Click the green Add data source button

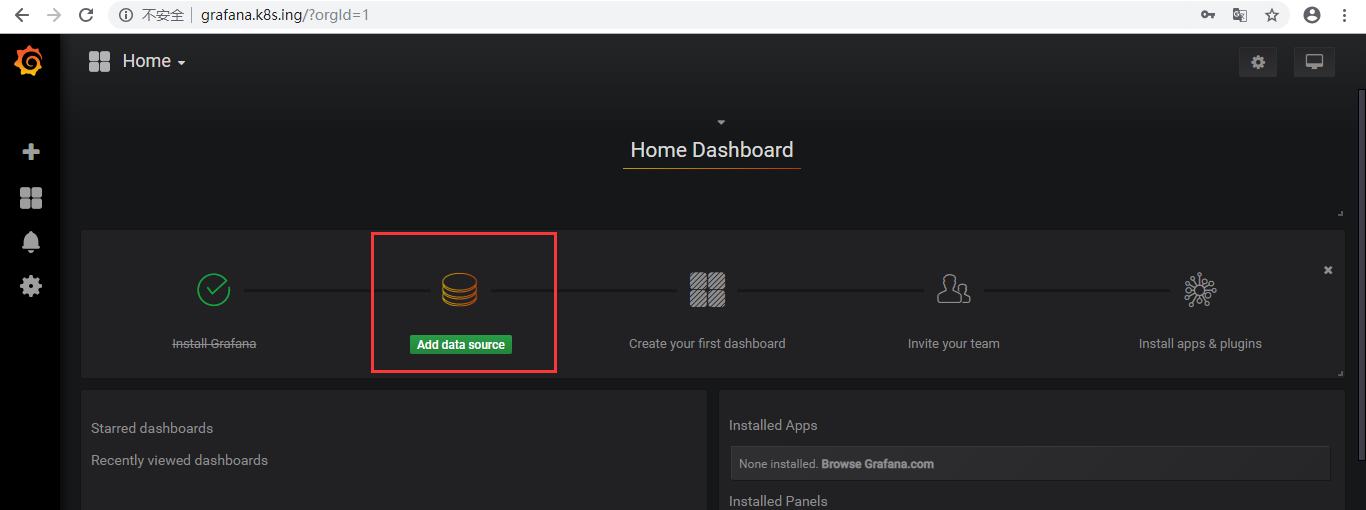click(x=461, y=344)
